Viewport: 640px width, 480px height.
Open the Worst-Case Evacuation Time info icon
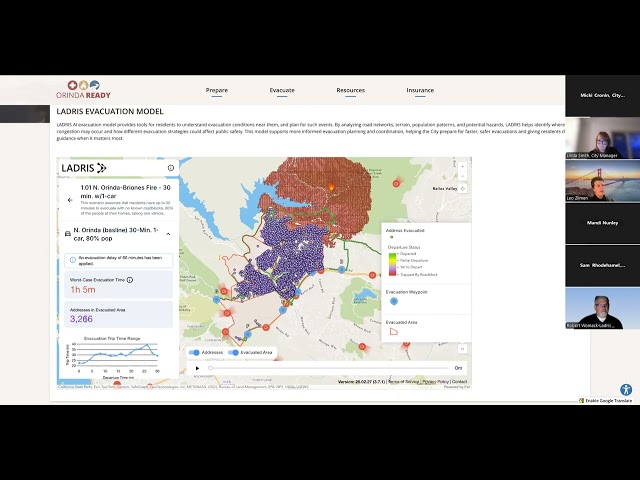(130, 280)
